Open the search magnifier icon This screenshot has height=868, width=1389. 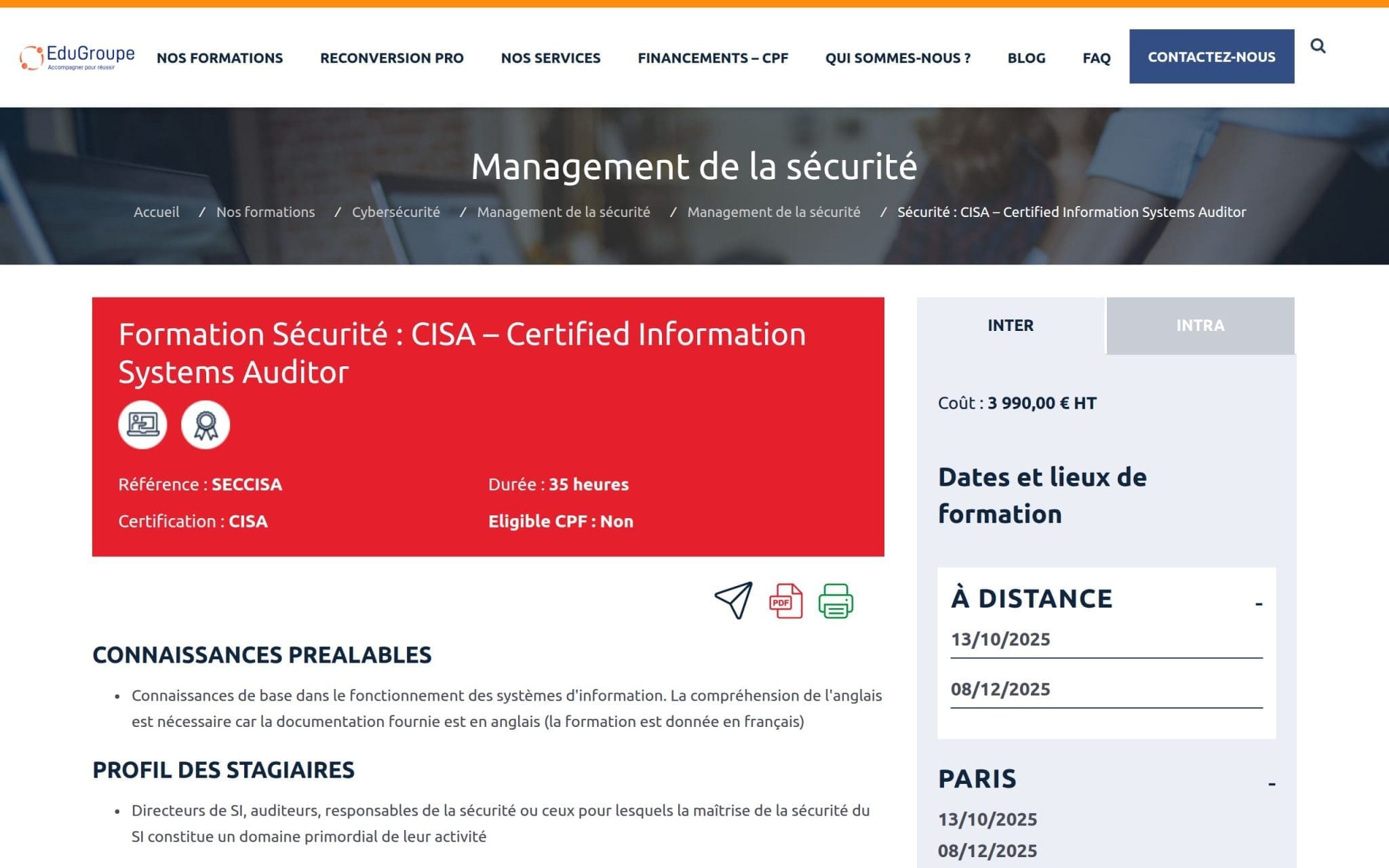point(1318,46)
